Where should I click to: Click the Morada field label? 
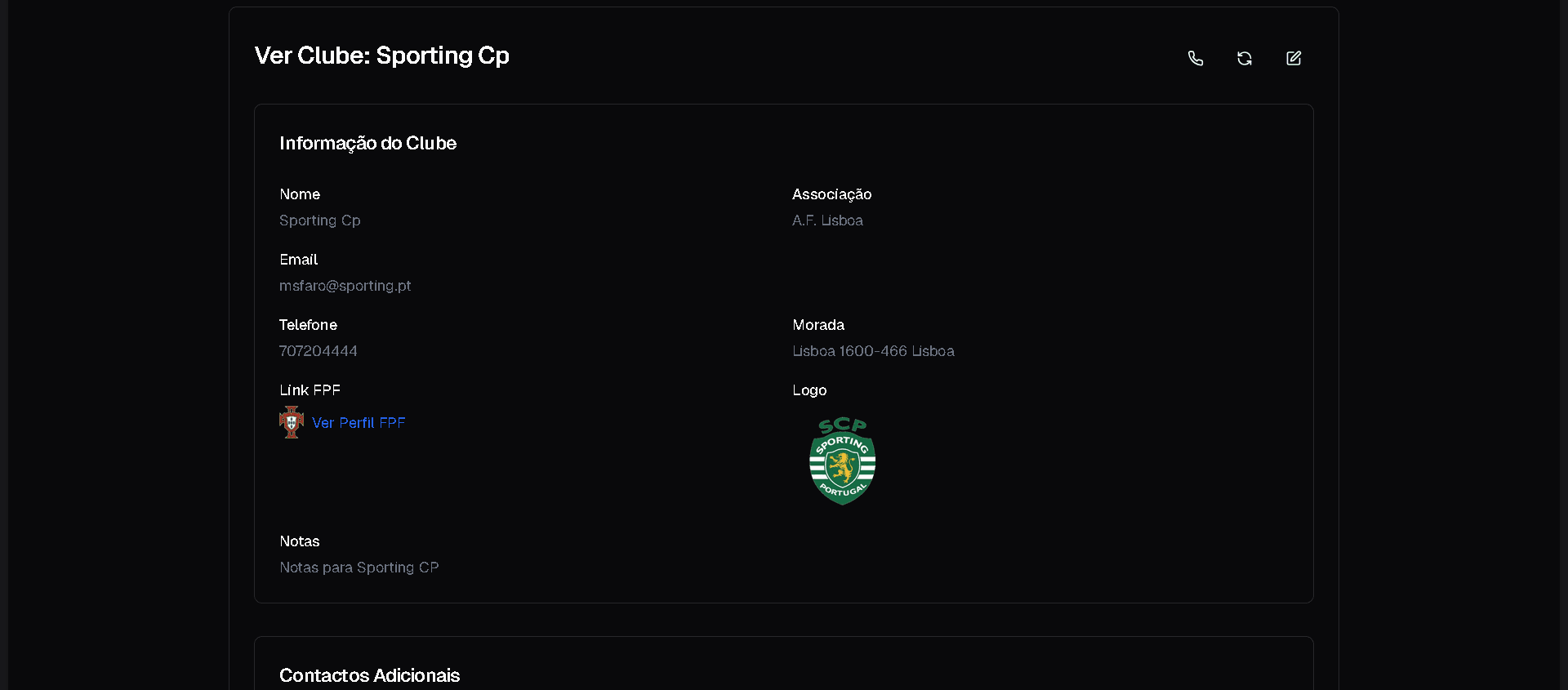[818, 325]
